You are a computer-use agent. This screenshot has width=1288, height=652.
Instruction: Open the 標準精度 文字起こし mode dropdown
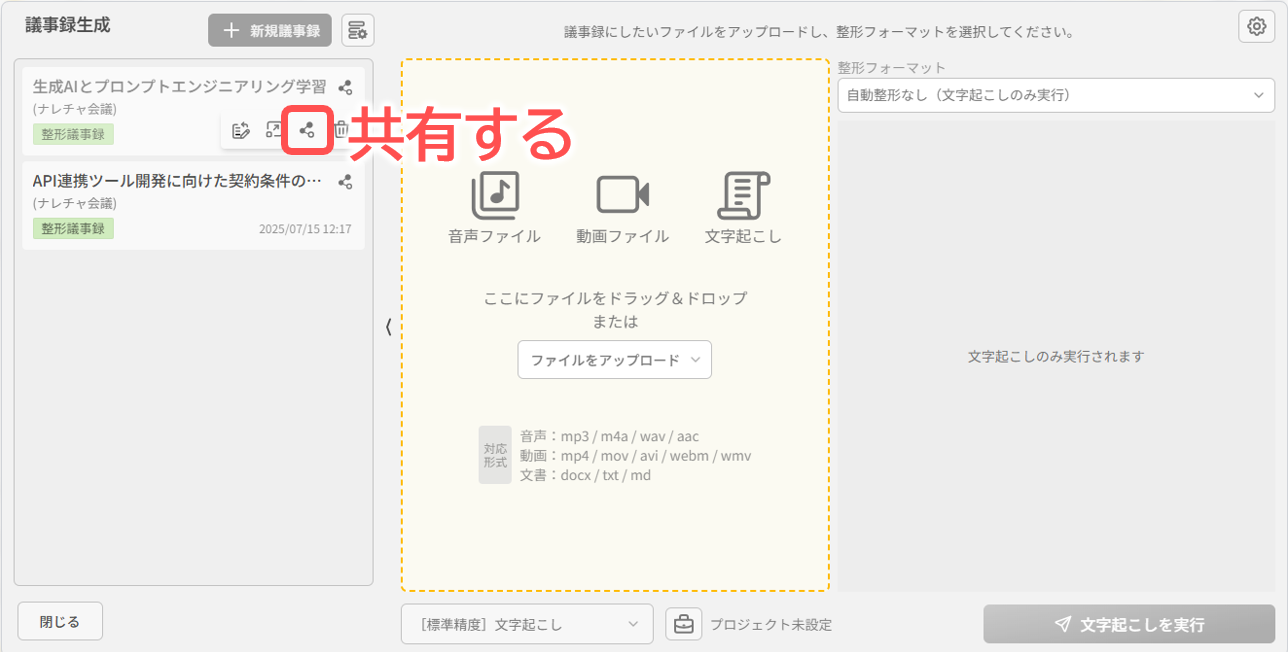click(x=527, y=623)
